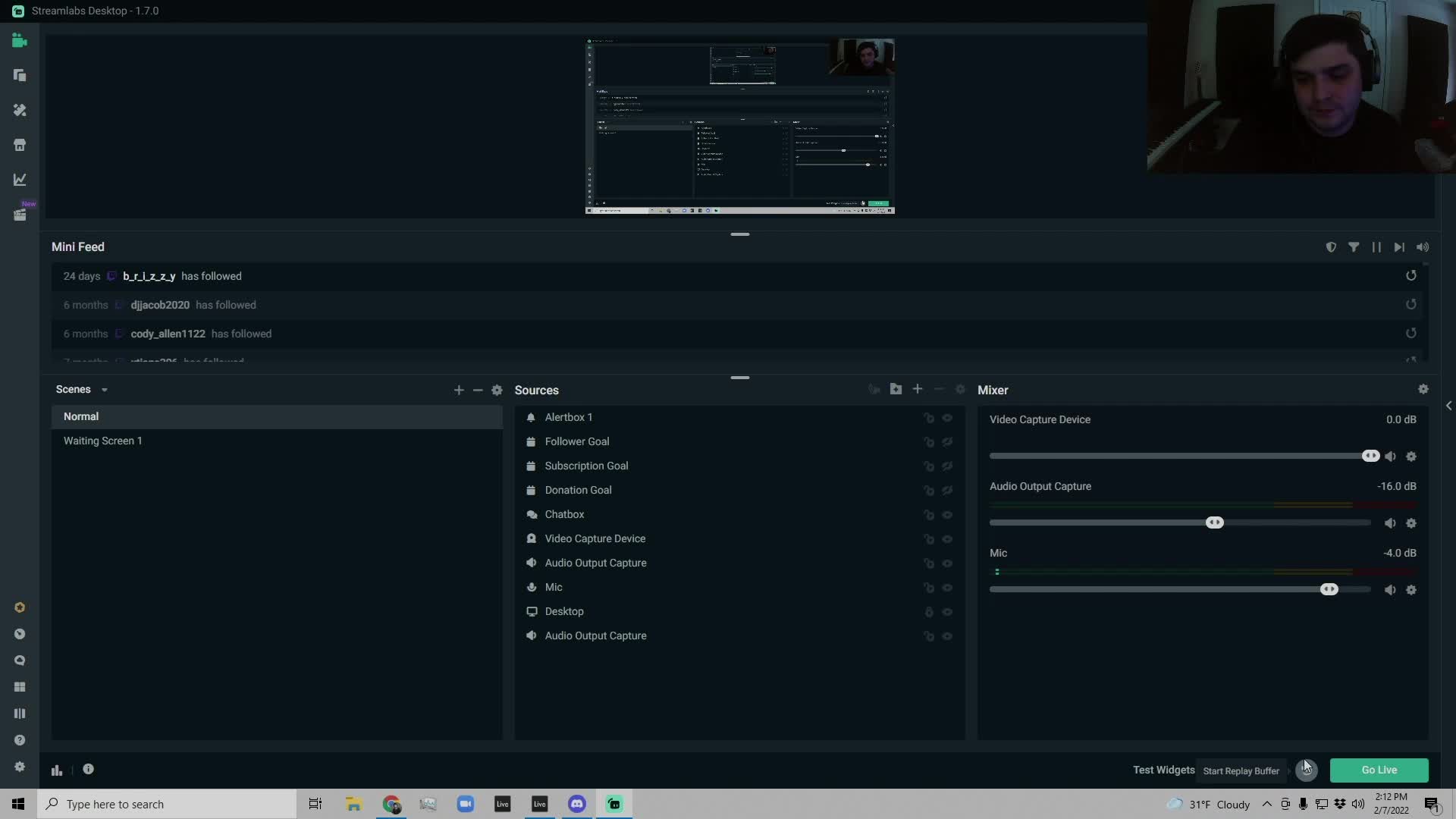Screen dimensions: 1456x819
Task: Replay the b_r_i_z_z_y follow alert
Action: 1411,276
